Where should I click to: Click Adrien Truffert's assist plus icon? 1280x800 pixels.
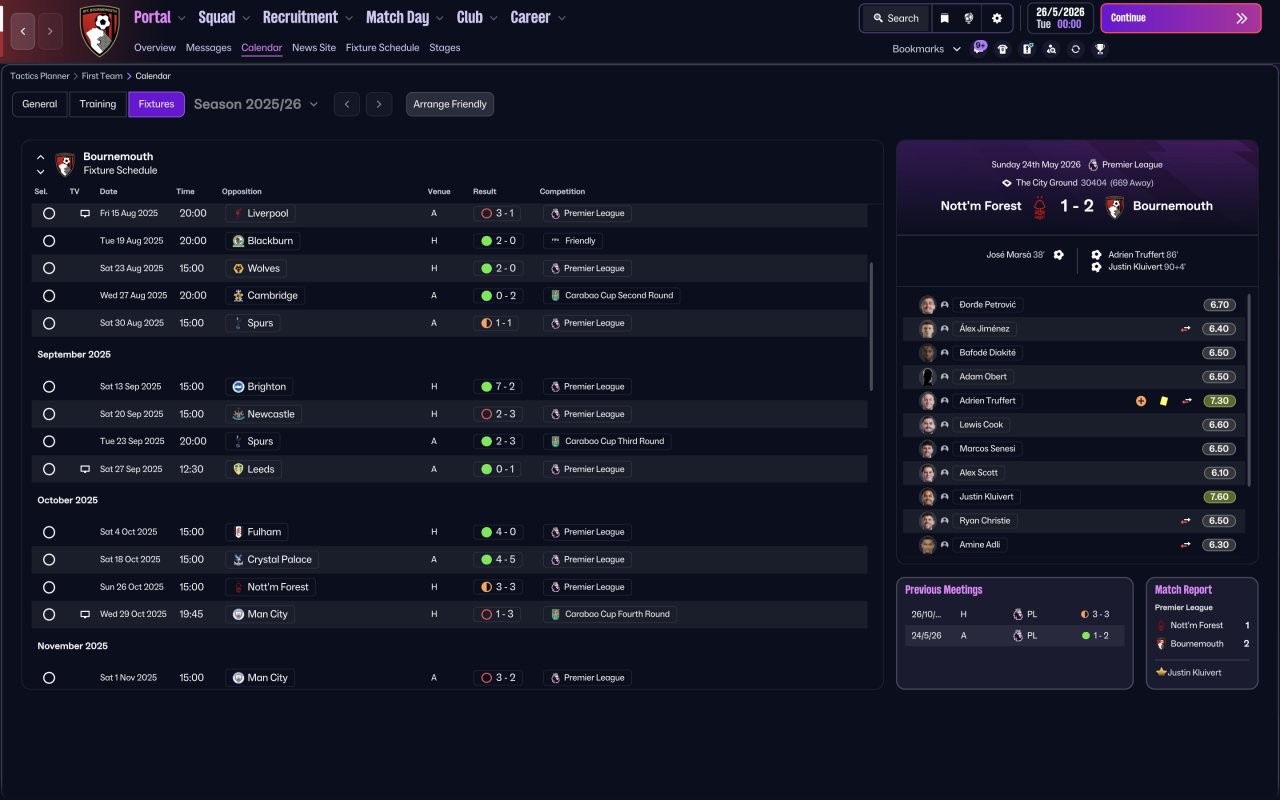coord(1141,401)
